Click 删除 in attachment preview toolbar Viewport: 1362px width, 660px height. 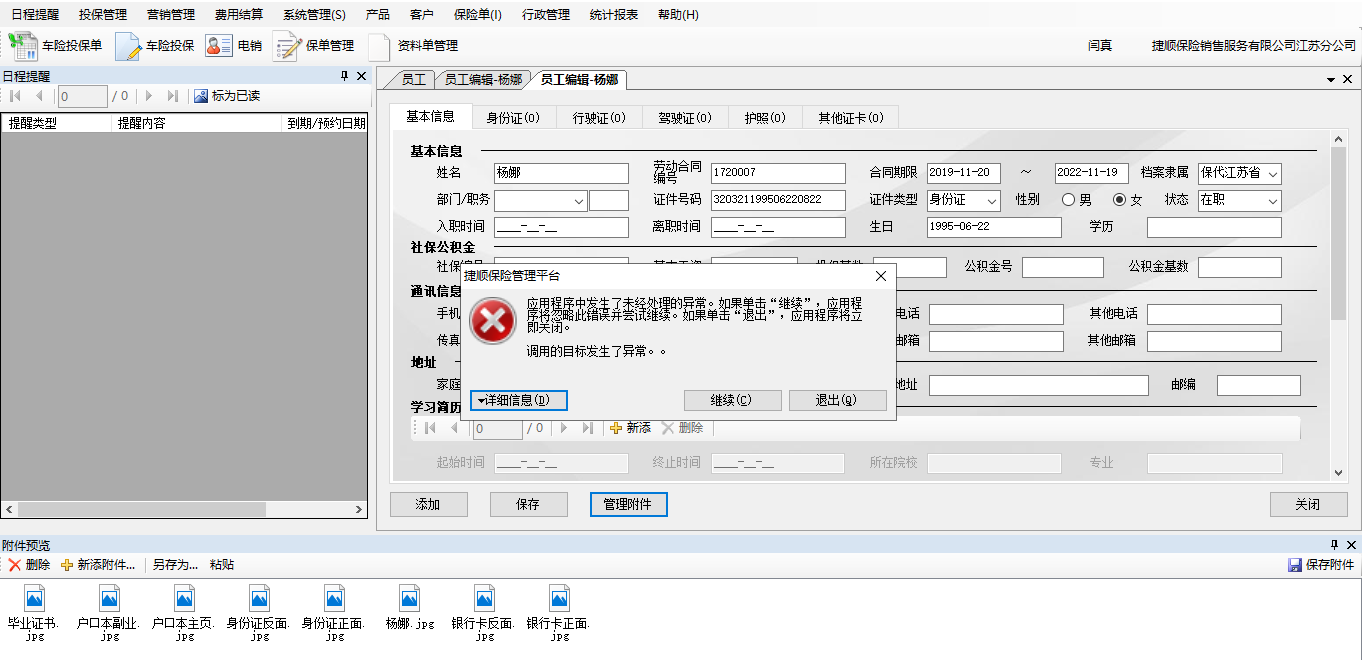click(x=29, y=565)
